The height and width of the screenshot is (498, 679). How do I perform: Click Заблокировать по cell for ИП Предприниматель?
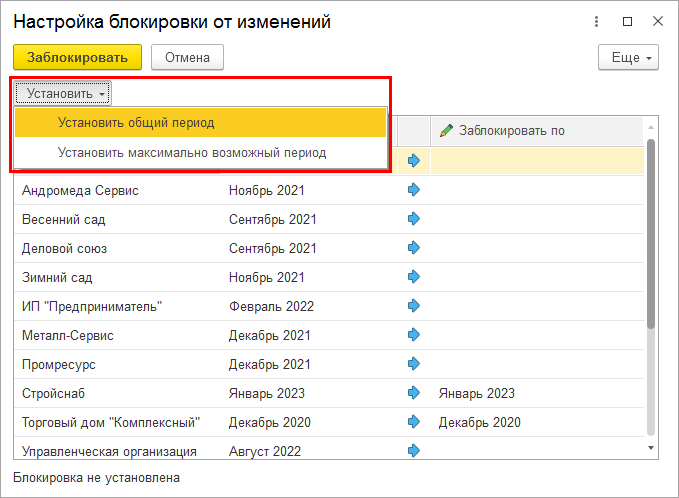[535, 306]
